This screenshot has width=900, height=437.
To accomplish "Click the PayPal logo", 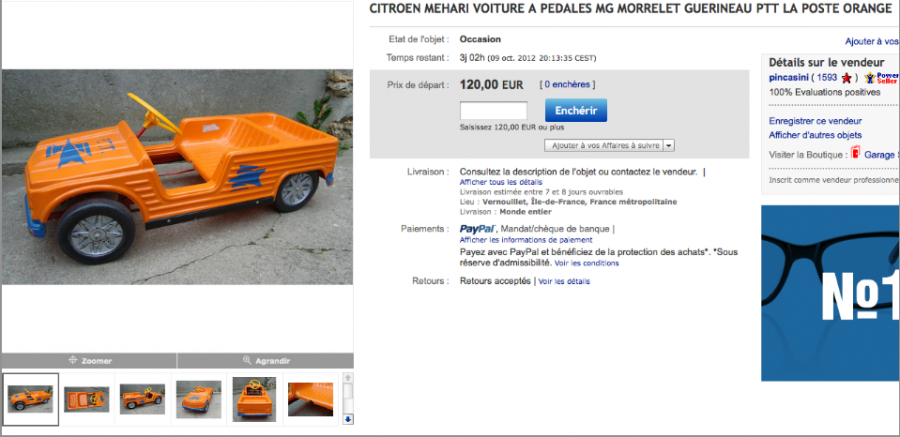I will point(478,229).
